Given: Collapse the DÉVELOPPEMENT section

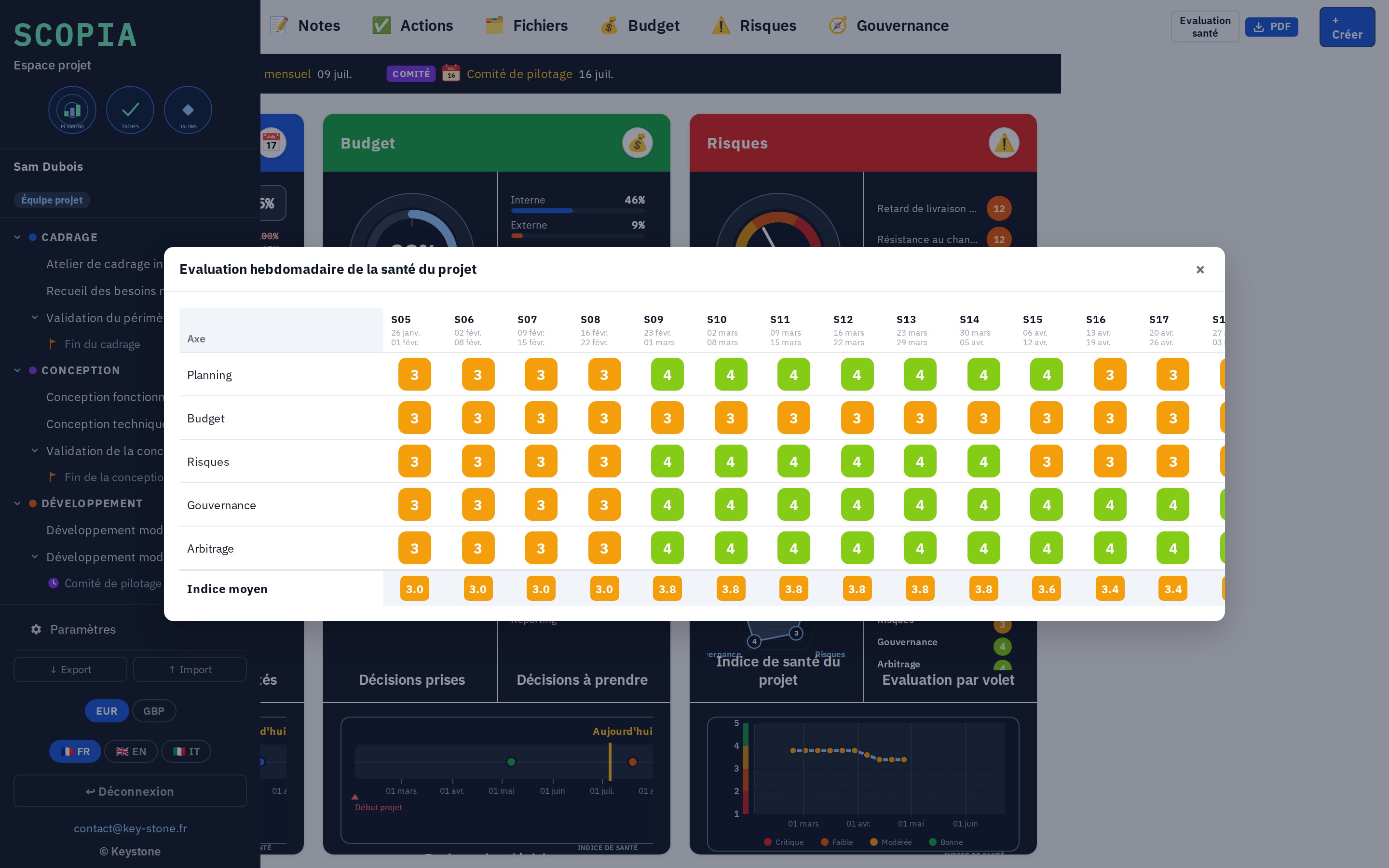Looking at the screenshot, I should [17, 503].
